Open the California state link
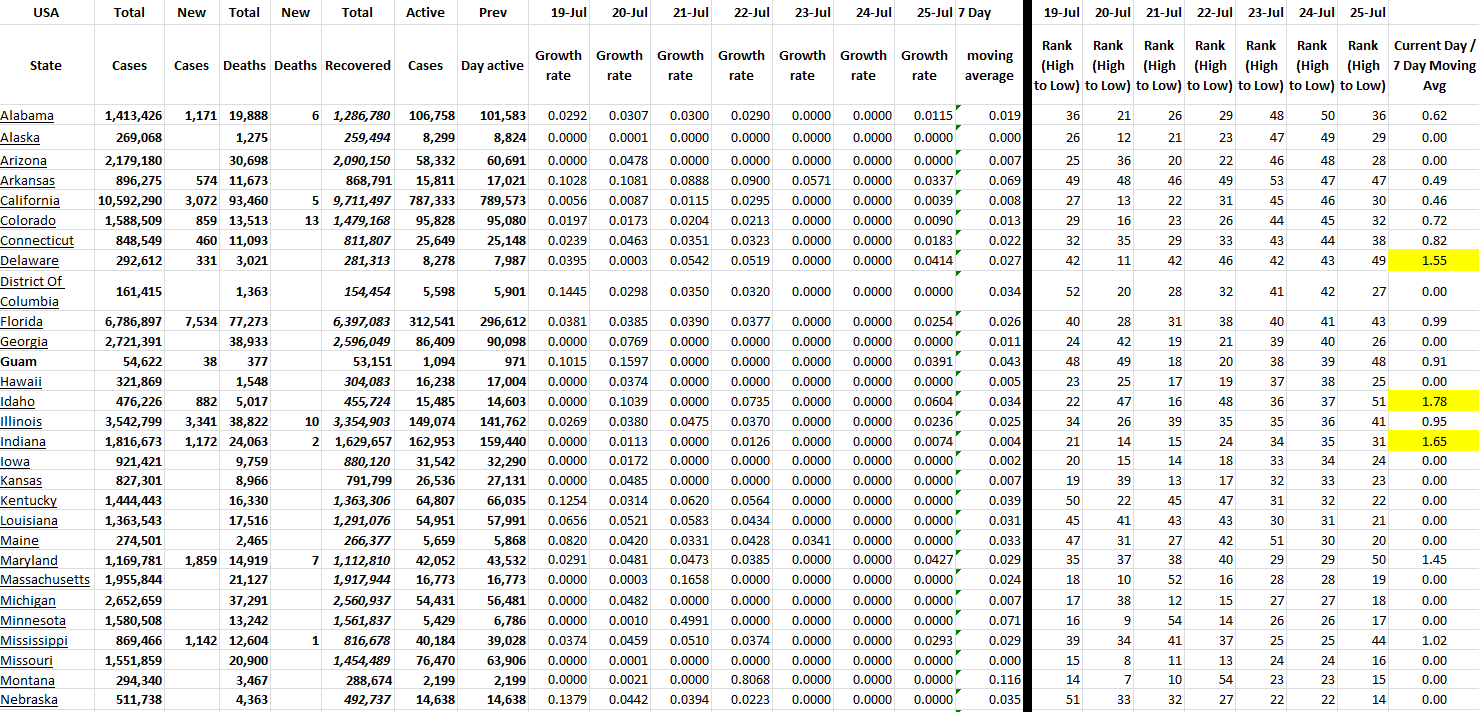 [32, 201]
